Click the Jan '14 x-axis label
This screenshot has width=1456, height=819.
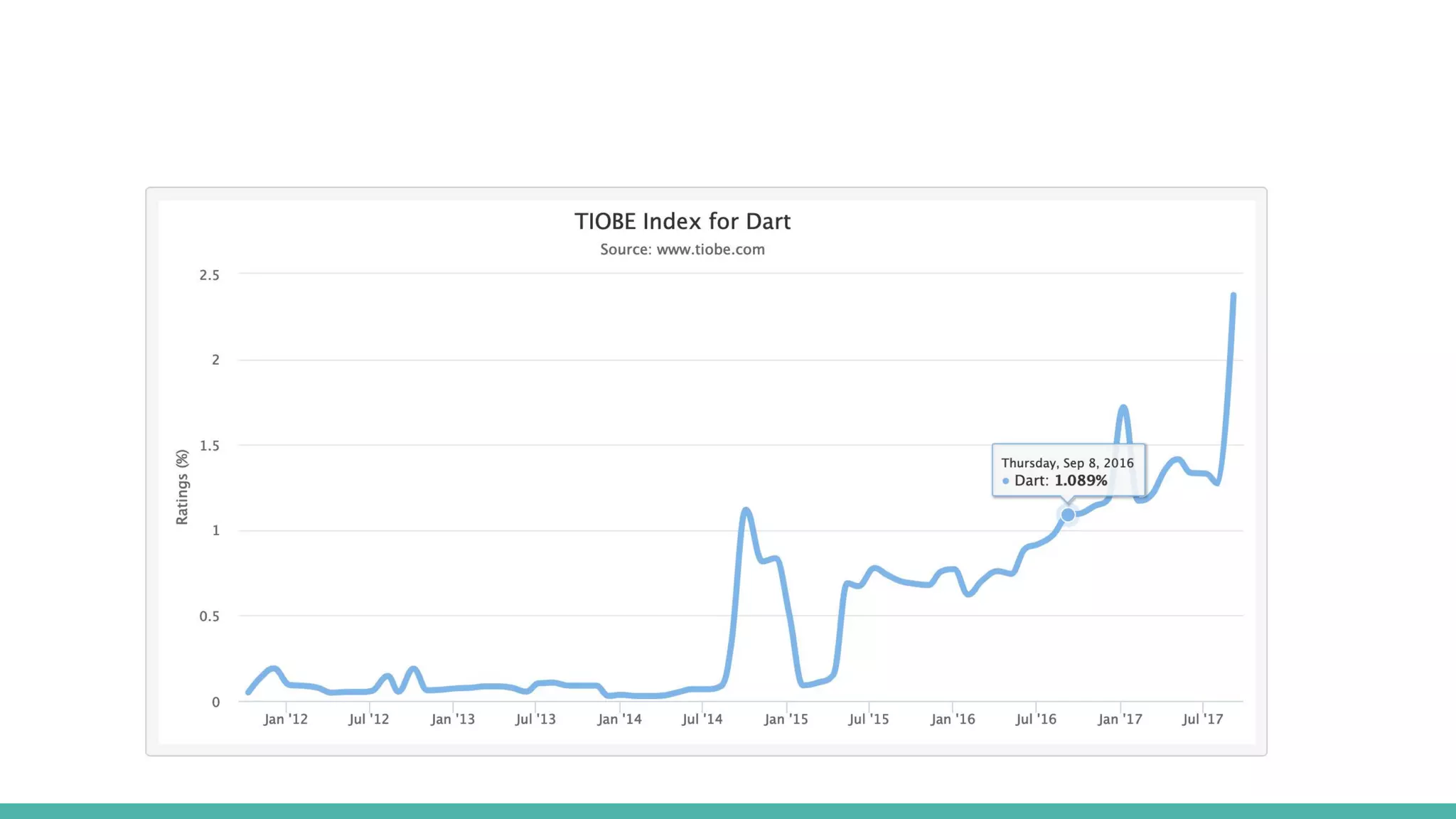(x=619, y=719)
